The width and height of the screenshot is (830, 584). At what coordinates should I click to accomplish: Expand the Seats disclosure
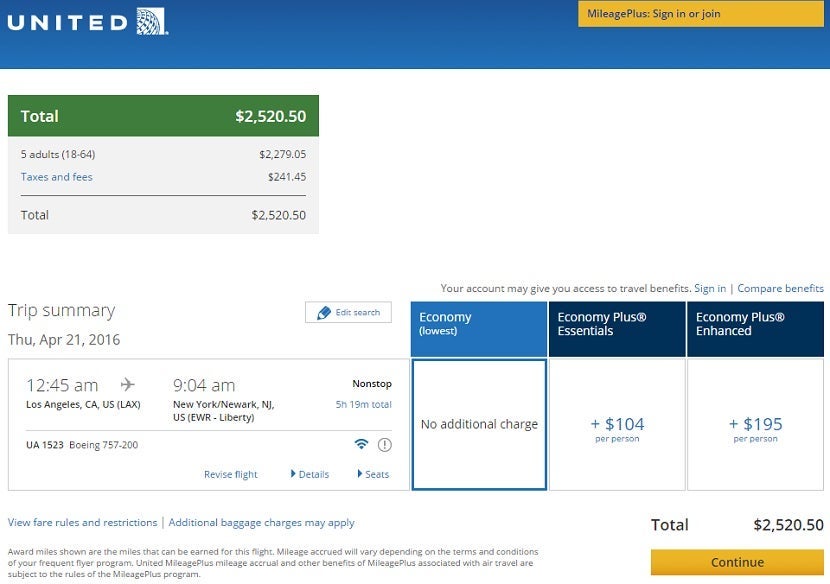coord(374,474)
